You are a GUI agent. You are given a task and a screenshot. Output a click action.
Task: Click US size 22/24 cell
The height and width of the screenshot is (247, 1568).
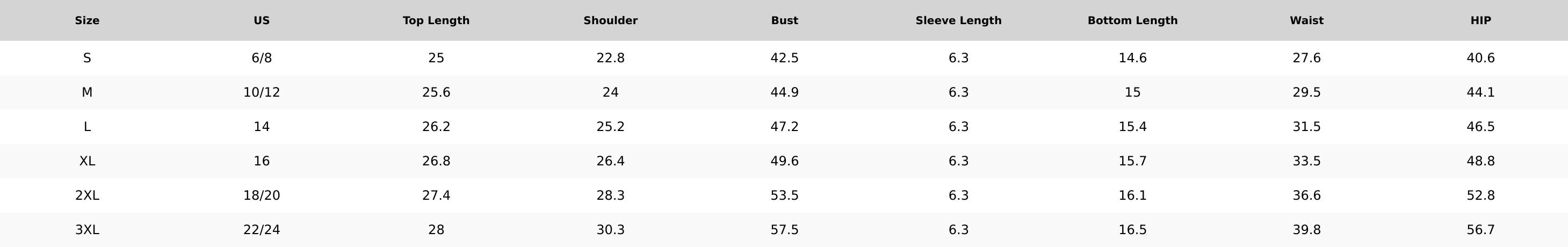(262, 230)
